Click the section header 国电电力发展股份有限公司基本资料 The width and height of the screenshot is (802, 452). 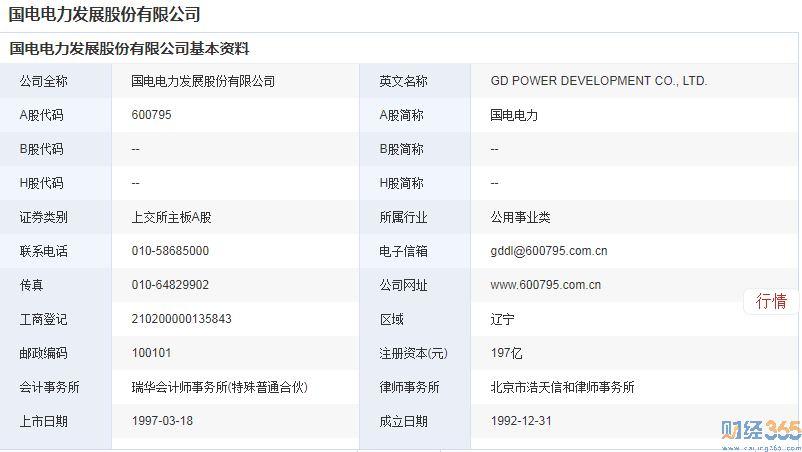(129, 49)
